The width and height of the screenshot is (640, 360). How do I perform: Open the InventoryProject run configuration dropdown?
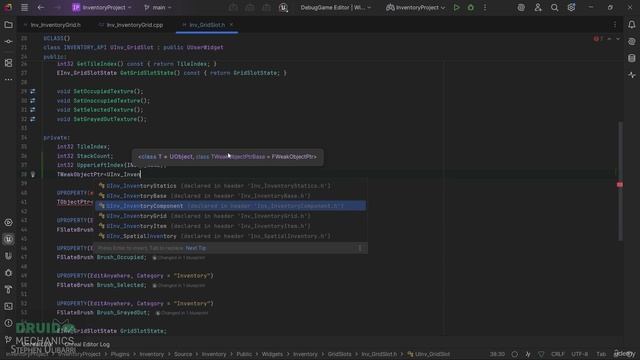coord(416,7)
